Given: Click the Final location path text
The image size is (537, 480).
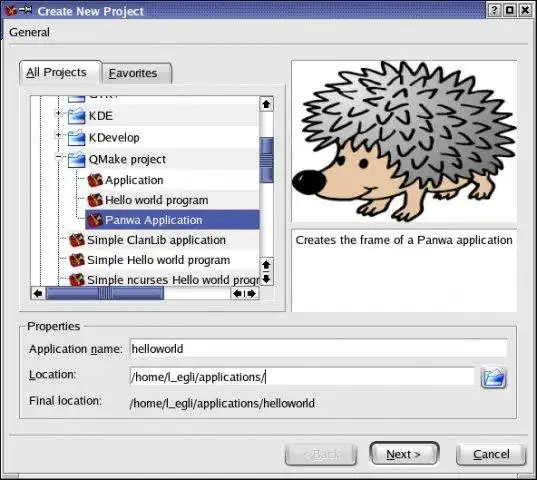Looking at the screenshot, I should [222, 403].
